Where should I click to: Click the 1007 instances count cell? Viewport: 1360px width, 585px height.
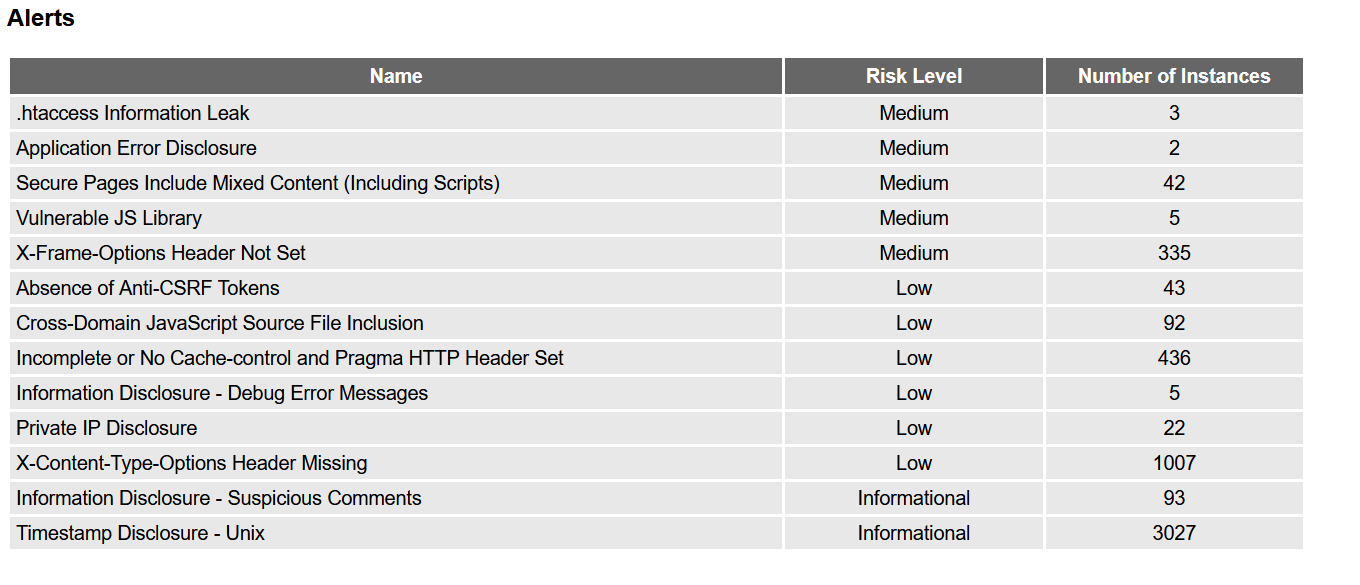click(x=1173, y=463)
